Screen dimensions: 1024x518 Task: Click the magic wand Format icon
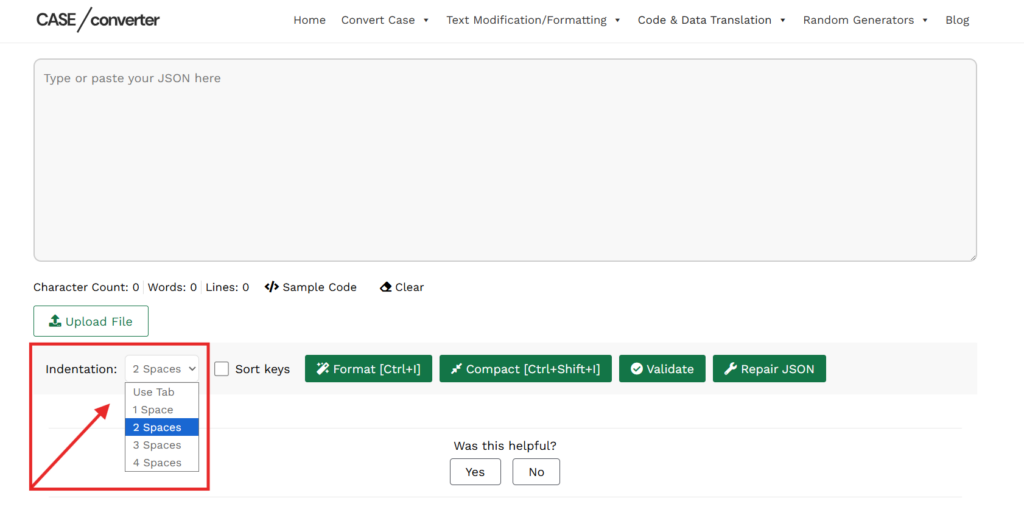click(x=323, y=369)
